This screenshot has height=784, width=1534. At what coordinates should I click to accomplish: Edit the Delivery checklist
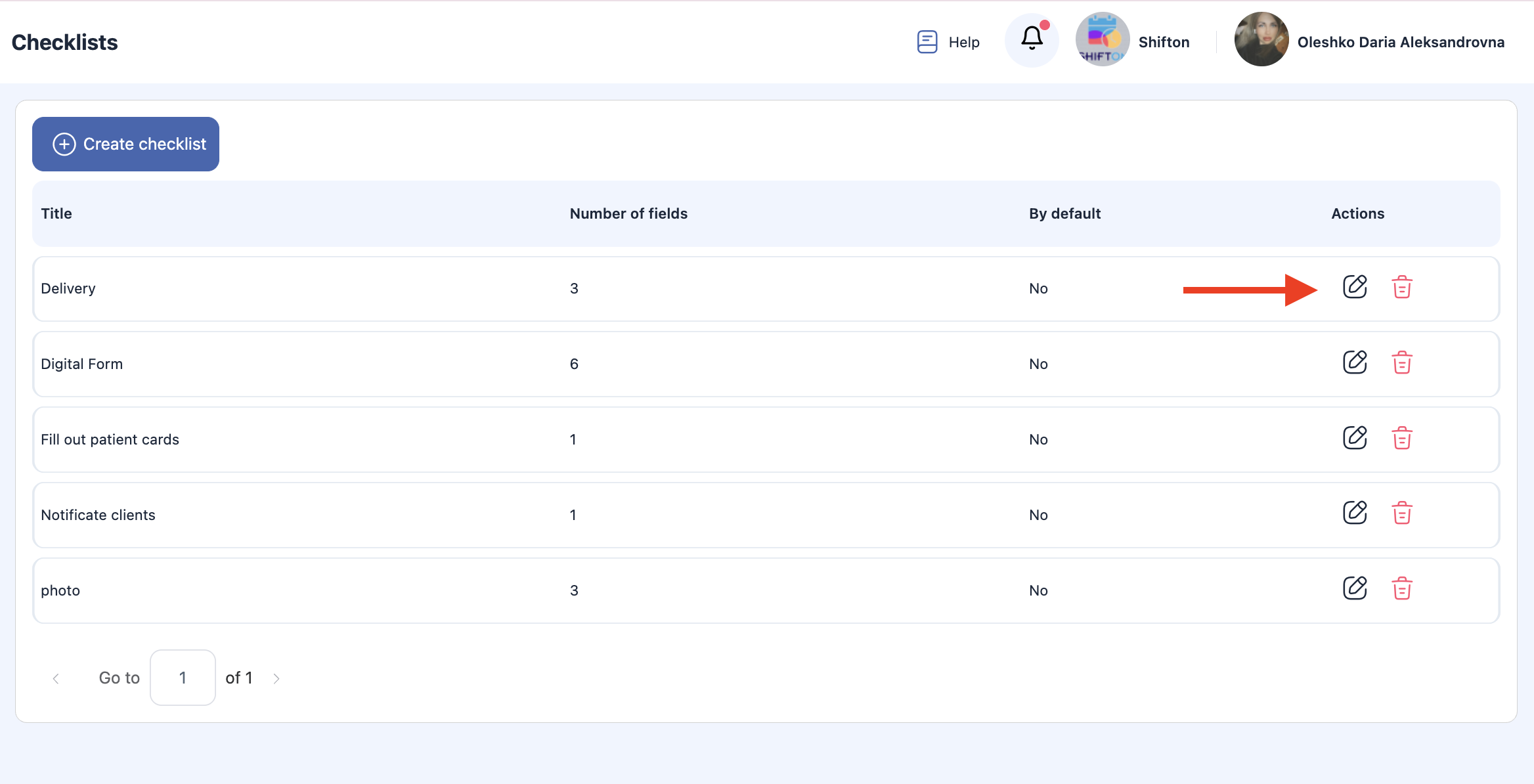[1355, 287]
